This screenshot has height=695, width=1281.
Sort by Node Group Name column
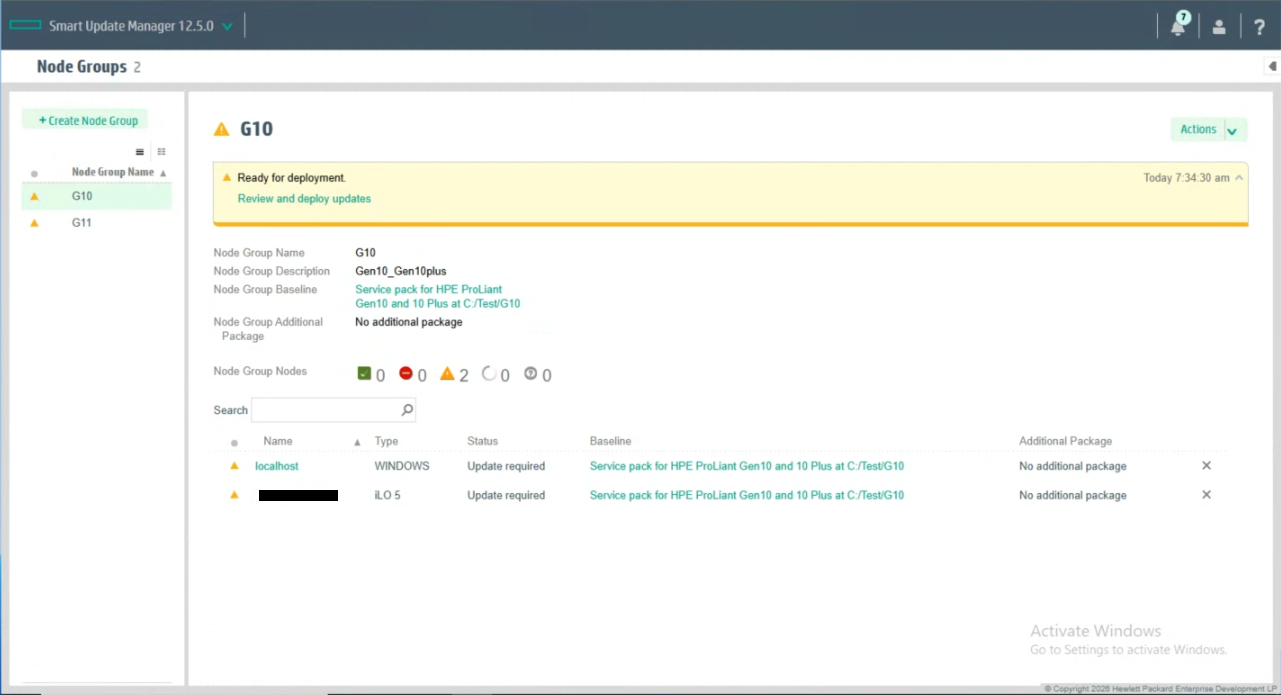(x=113, y=172)
